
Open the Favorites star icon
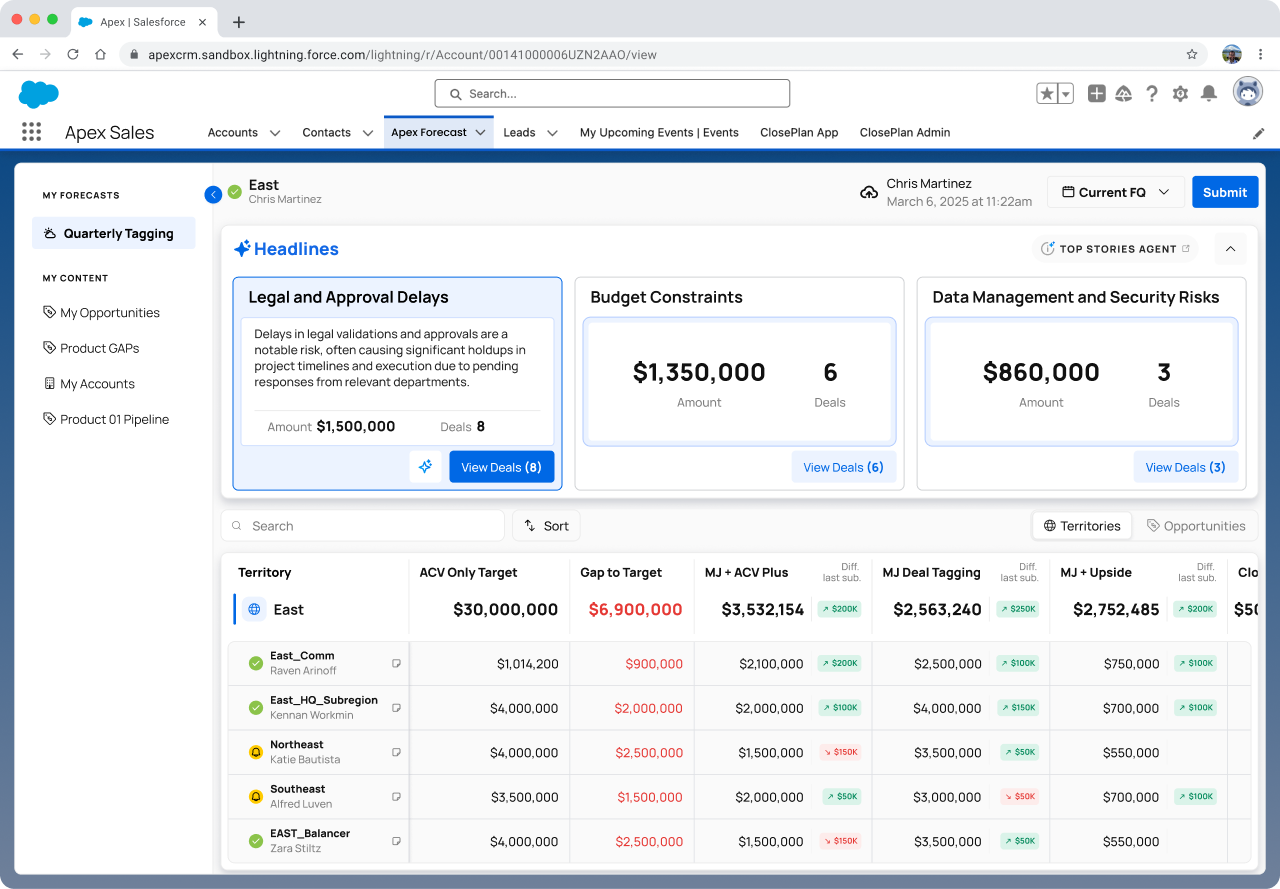click(x=1047, y=93)
